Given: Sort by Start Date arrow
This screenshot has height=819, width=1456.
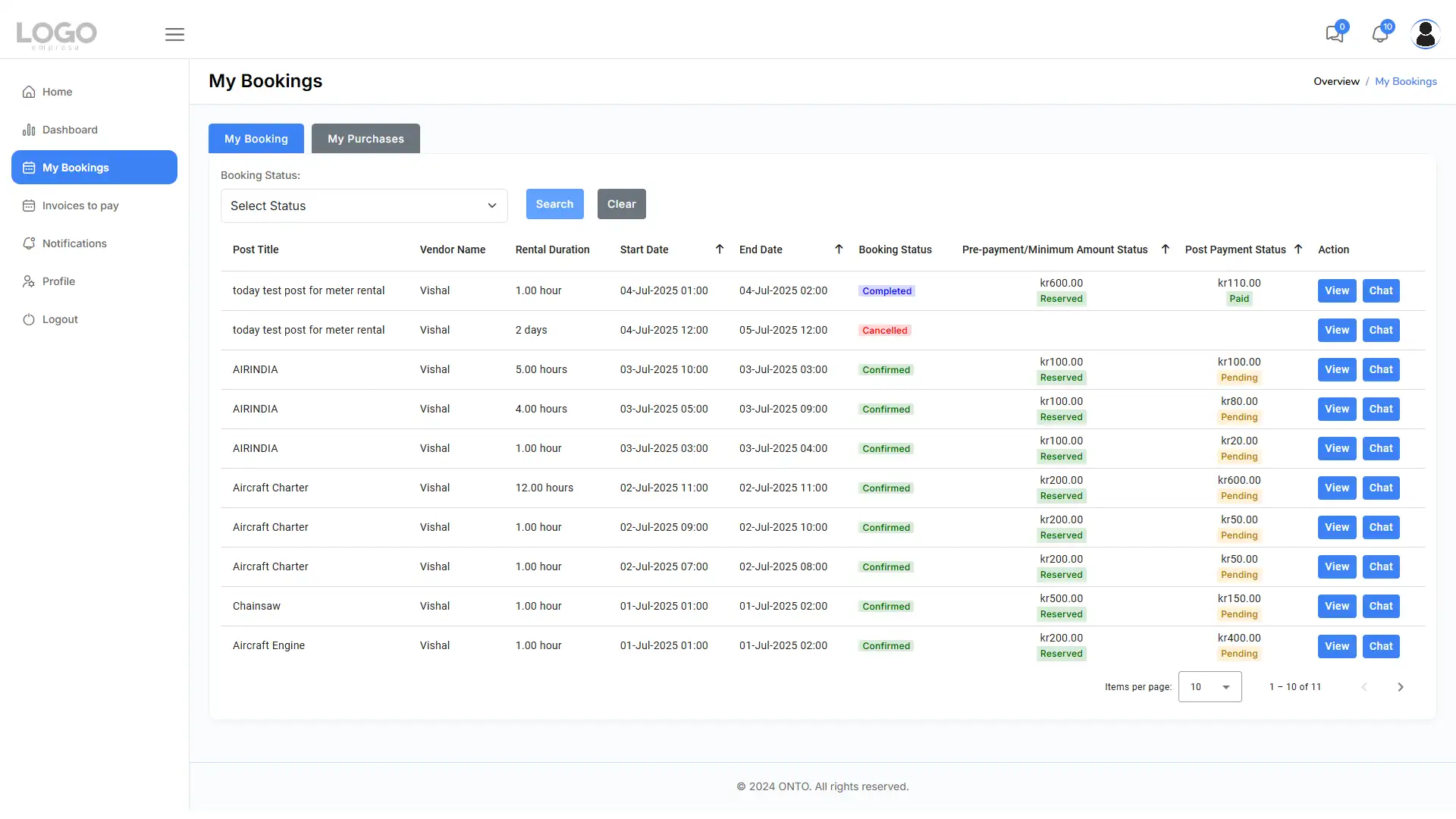Looking at the screenshot, I should coord(720,249).
